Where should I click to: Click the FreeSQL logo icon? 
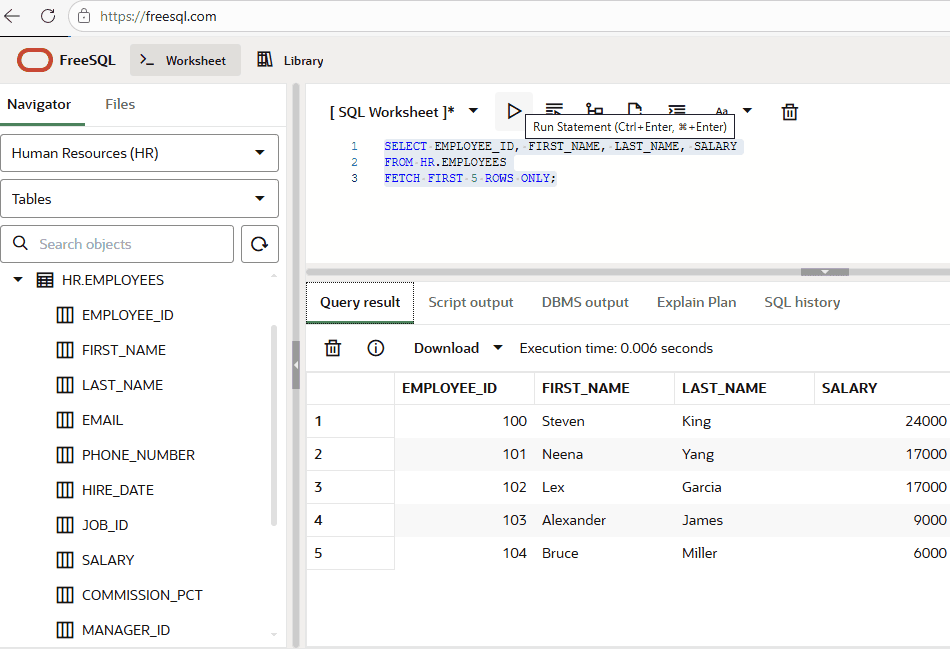click(x=33, y=60)
